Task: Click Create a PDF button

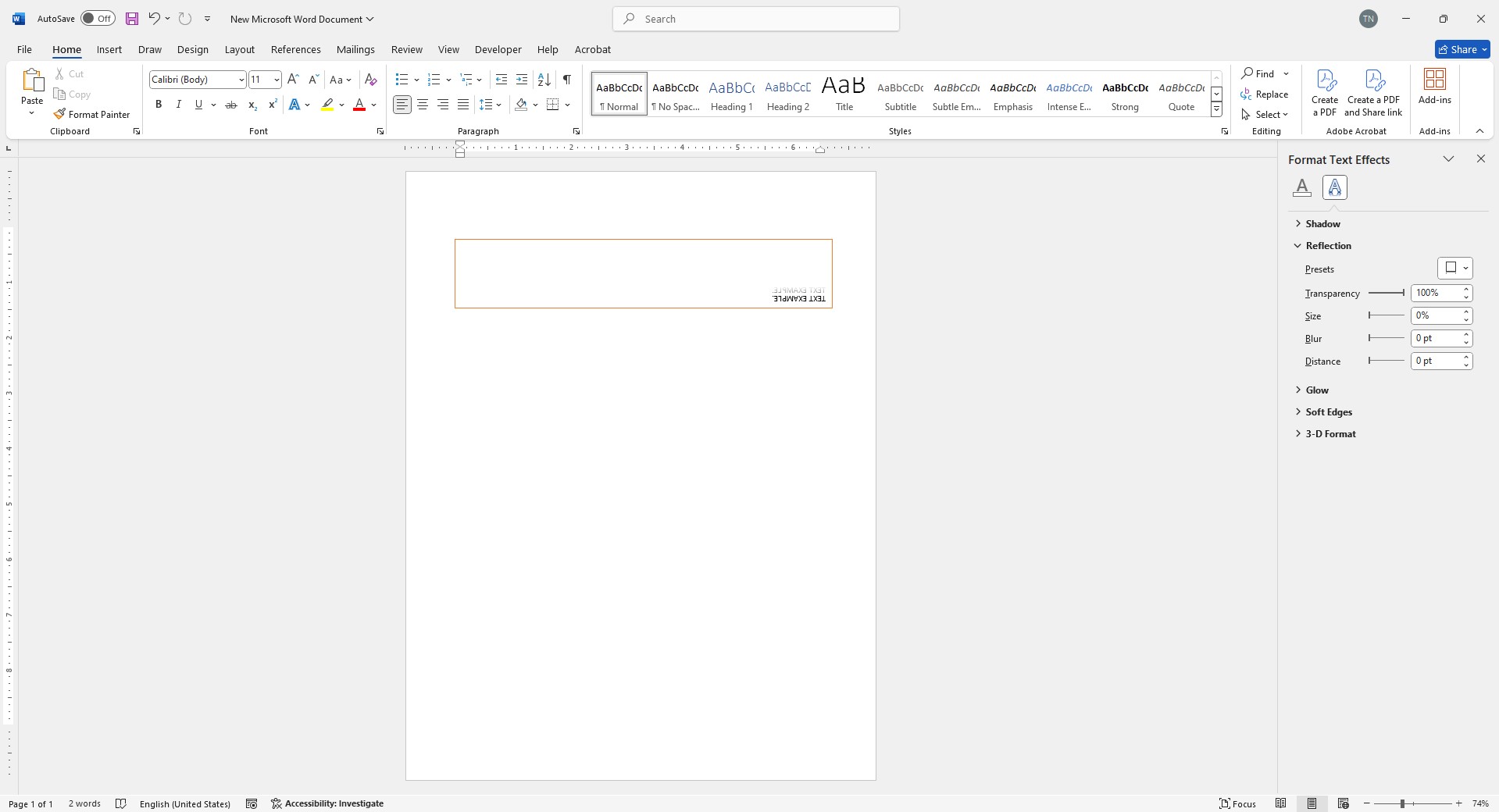Action: [1325, 93]
